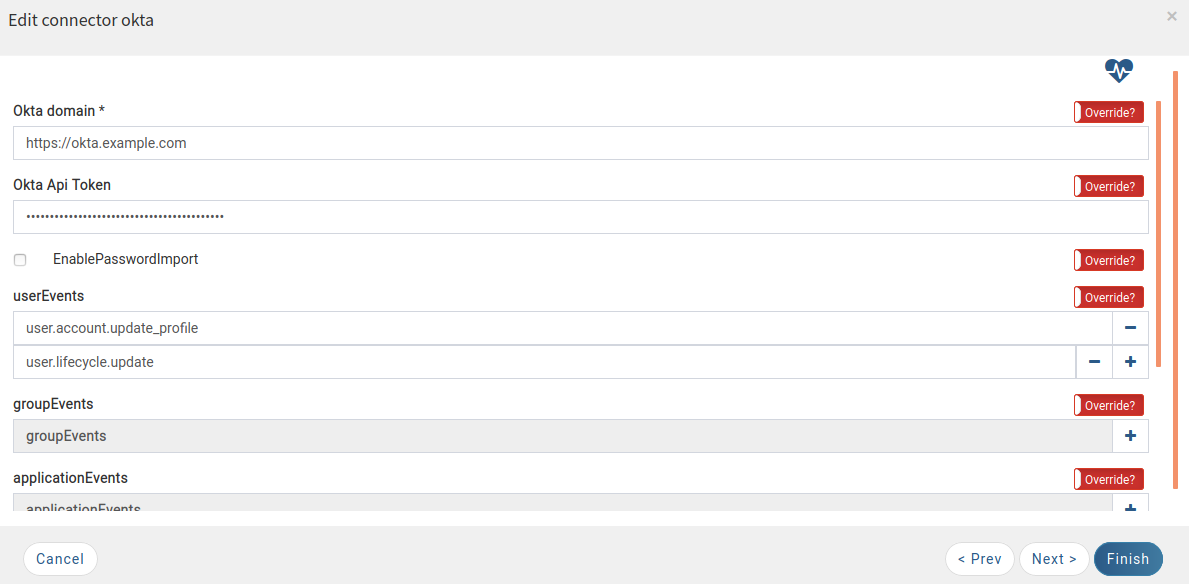Add an applicationEvents entry with plus icon

(1130, 507)
